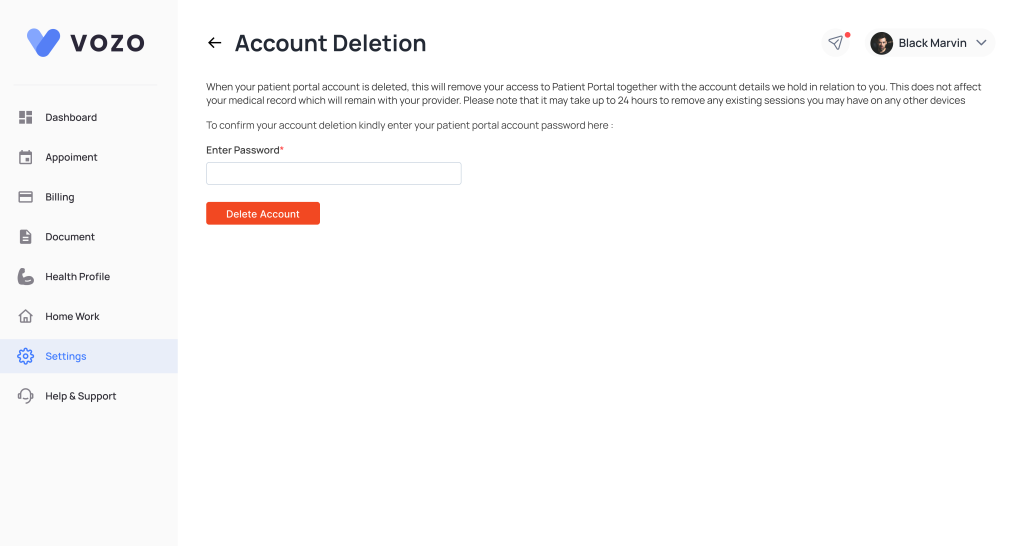Click the Health Profile muscle icon
The image size is (1024, 546).
pyautogui.click(x=26, y=277)
